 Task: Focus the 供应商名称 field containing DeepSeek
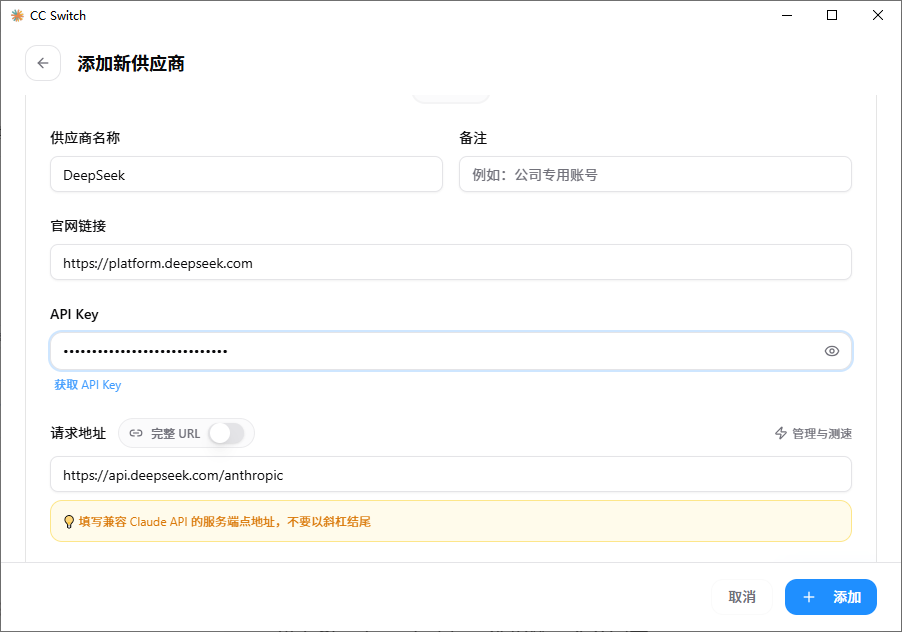(x=246, y=174)
